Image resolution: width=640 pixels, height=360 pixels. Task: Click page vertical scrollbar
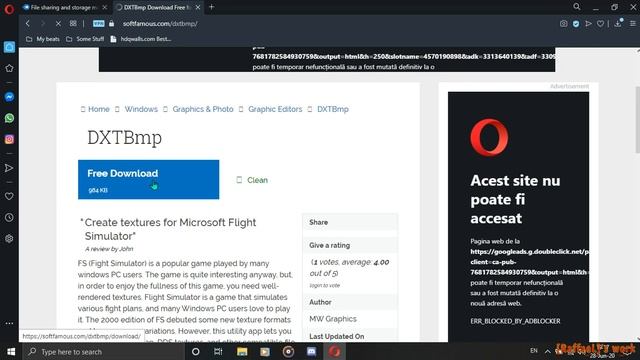pyautogui.click(x=638, y=120)
